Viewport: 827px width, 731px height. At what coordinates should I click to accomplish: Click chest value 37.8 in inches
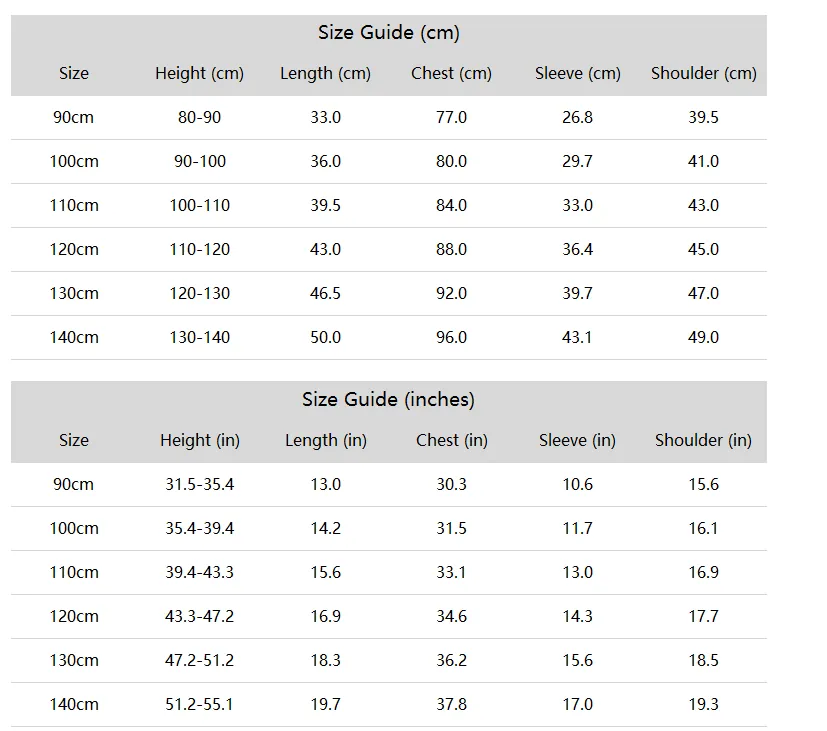click(451, 705)
